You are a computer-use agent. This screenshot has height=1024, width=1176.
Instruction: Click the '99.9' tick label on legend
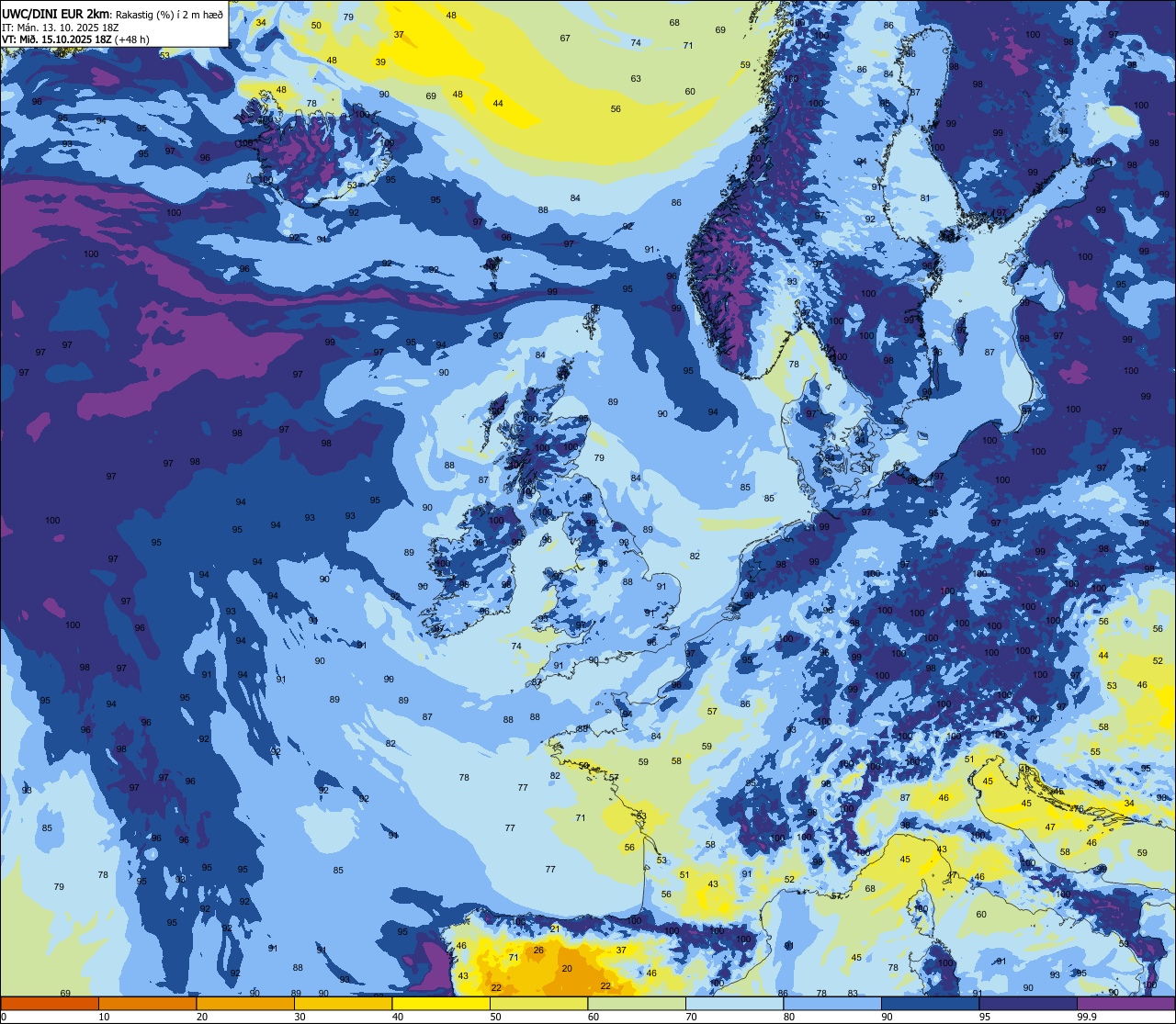pos(1088,1017)
